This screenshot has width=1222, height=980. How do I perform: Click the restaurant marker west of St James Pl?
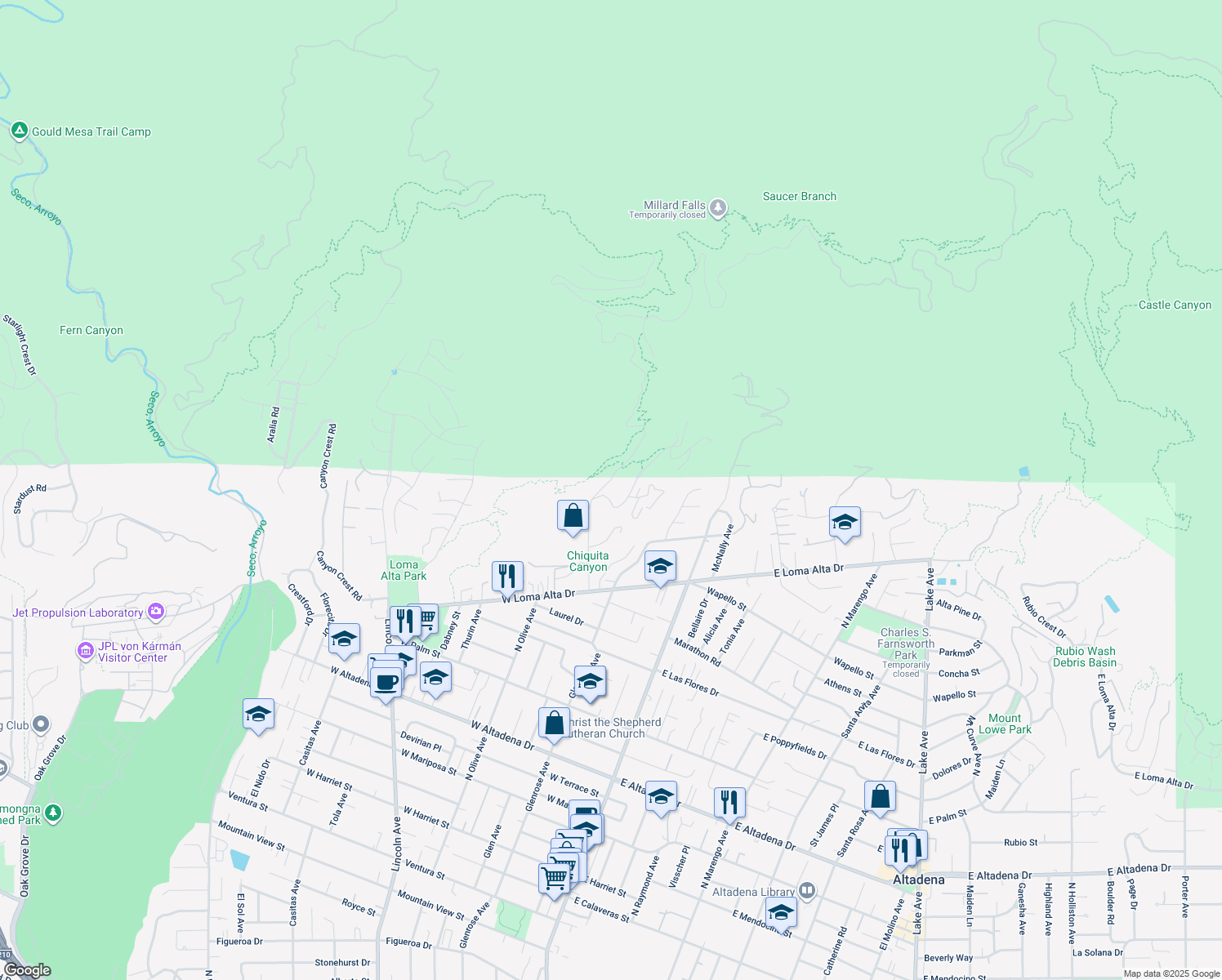pyautogui.click(x=729, y=802)
